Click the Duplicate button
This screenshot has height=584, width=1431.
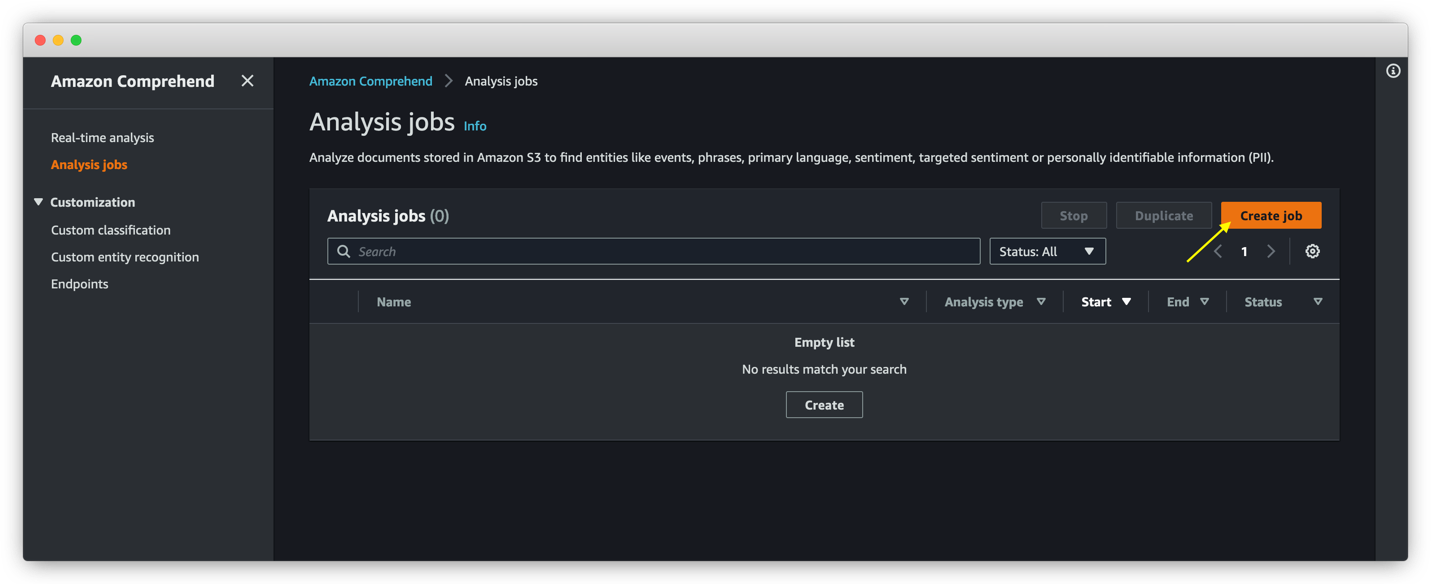1164,216
